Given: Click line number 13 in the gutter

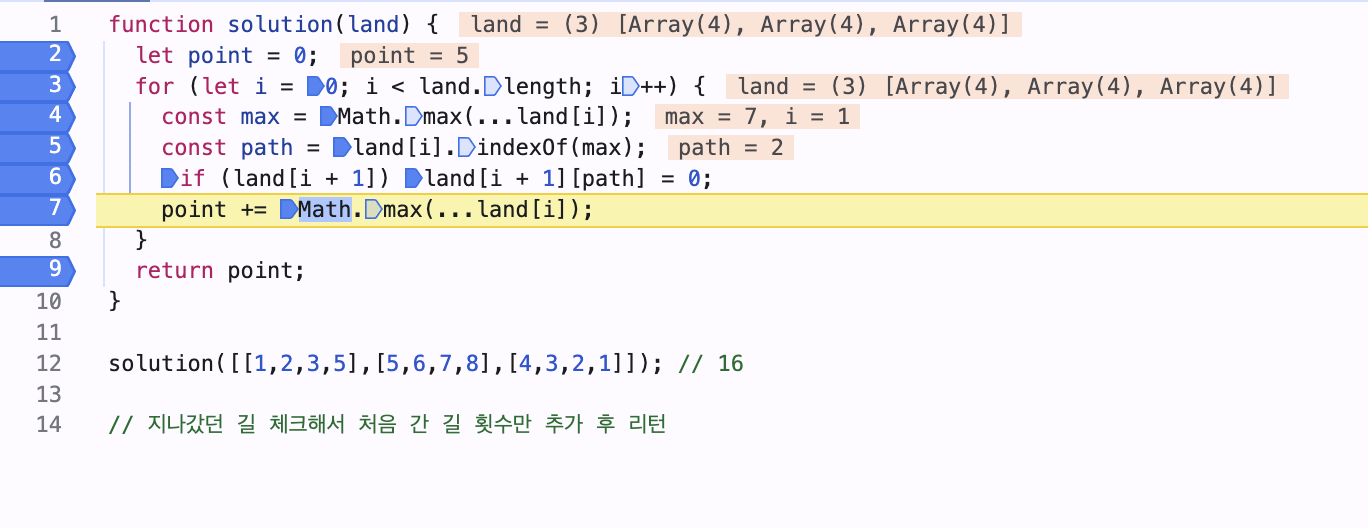Looking at the screenshot, I should point(48,394).
